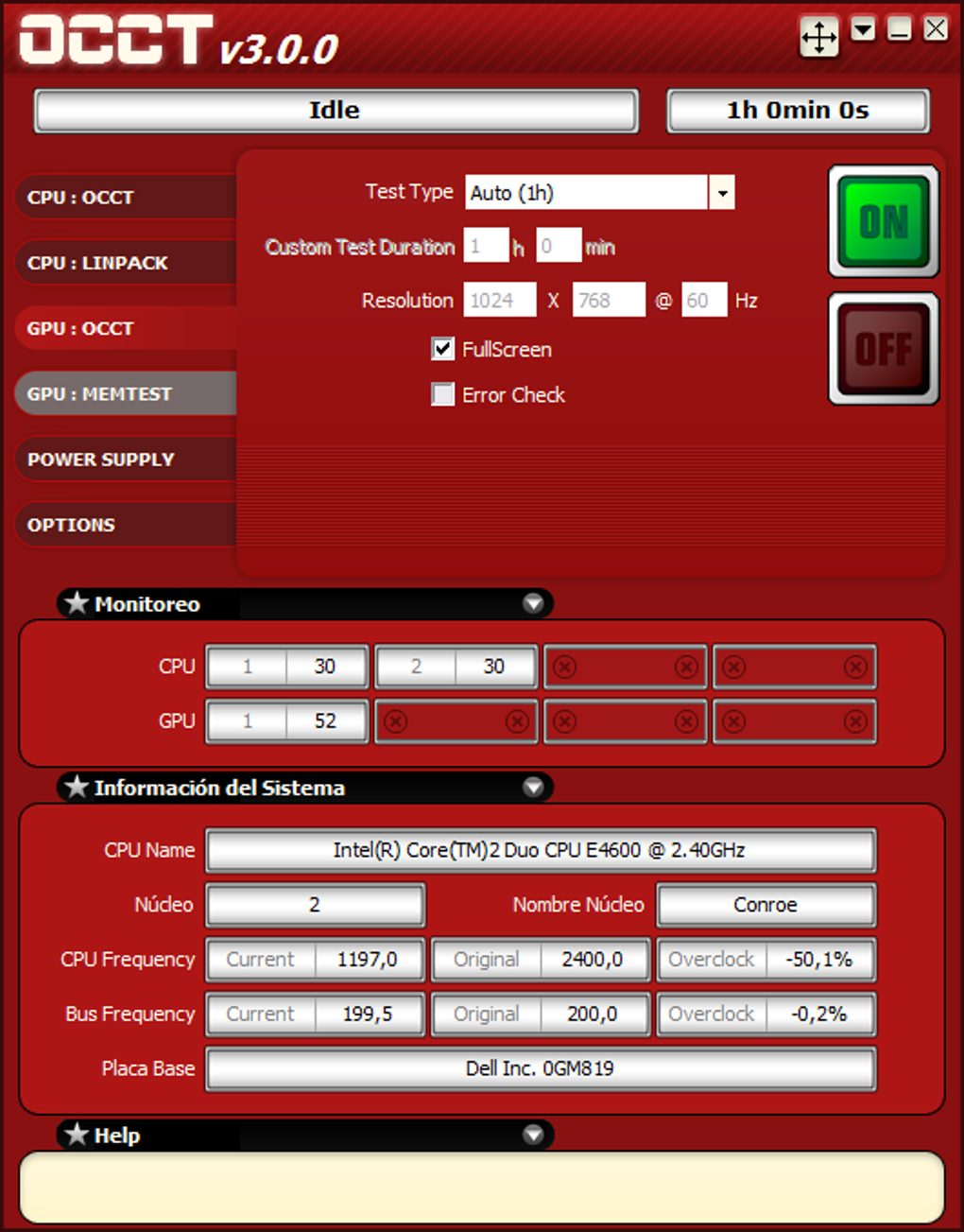Open the OPTIONS tab
Viewport: 964px width, 1232px height.
click(125, 525)
